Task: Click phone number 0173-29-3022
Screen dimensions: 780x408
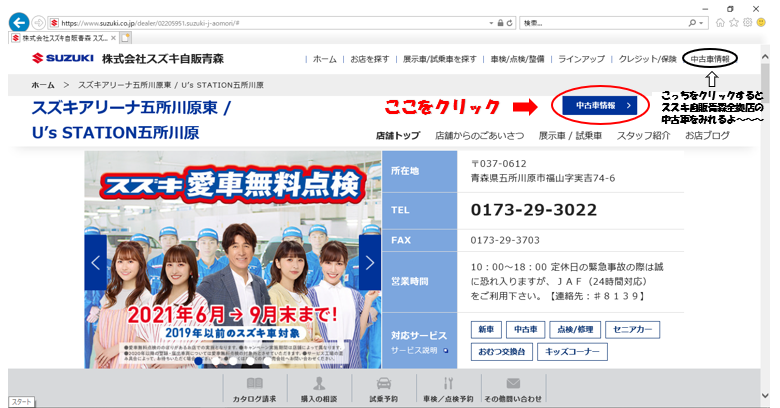Action: pyautogui.click(x=534, y=210)
